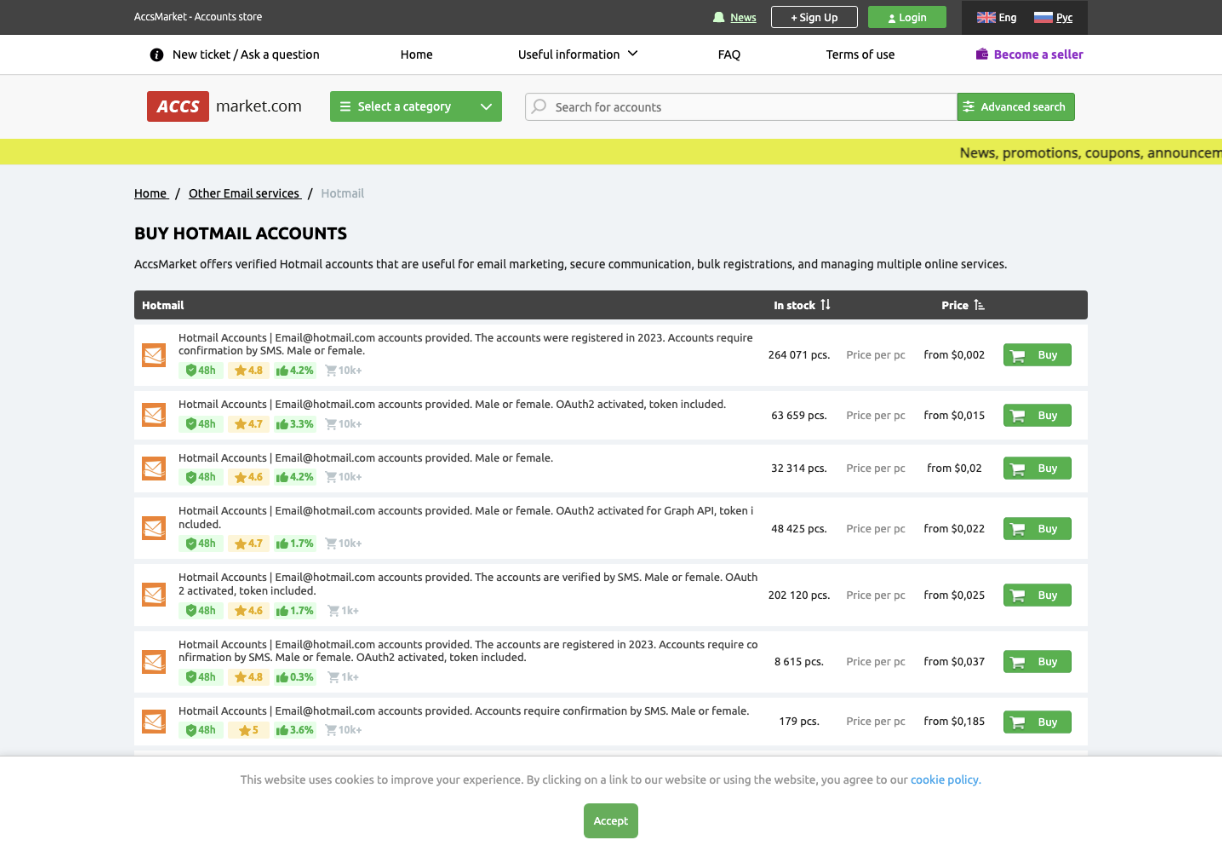Screen dimensions: 1222x848
Task: Click the AccsMarket - Accounts store title
Action: tap(198, 17)
